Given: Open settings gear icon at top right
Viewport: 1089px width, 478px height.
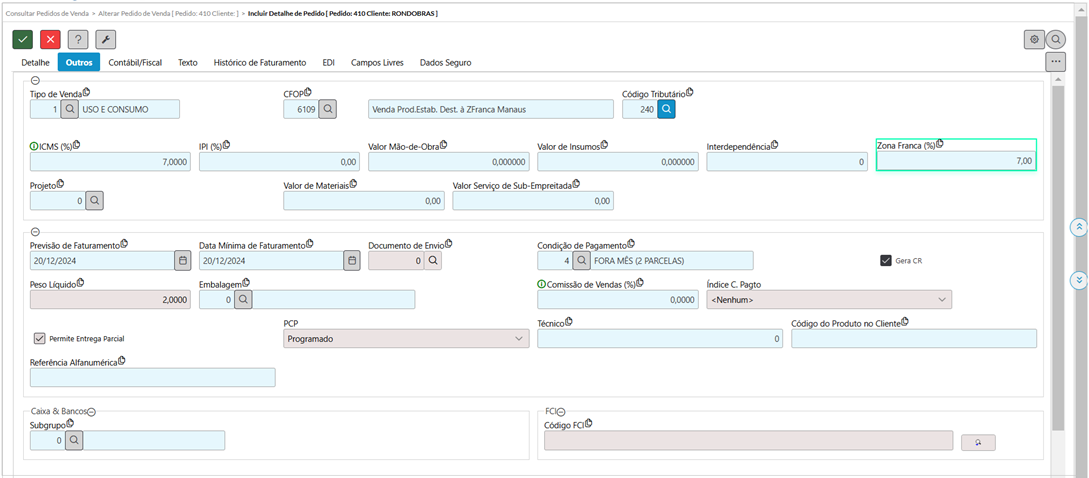Looking at the screenshot, I should (1034, 39).
